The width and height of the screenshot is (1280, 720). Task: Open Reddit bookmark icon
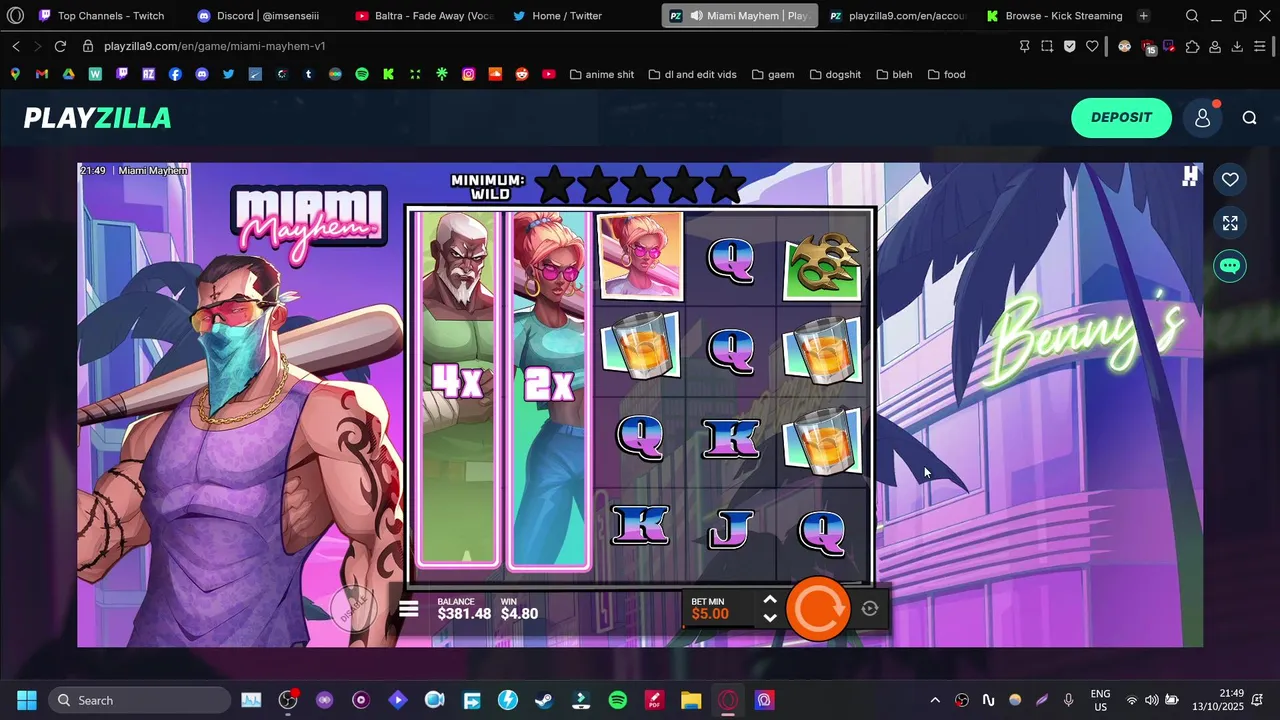522,74
